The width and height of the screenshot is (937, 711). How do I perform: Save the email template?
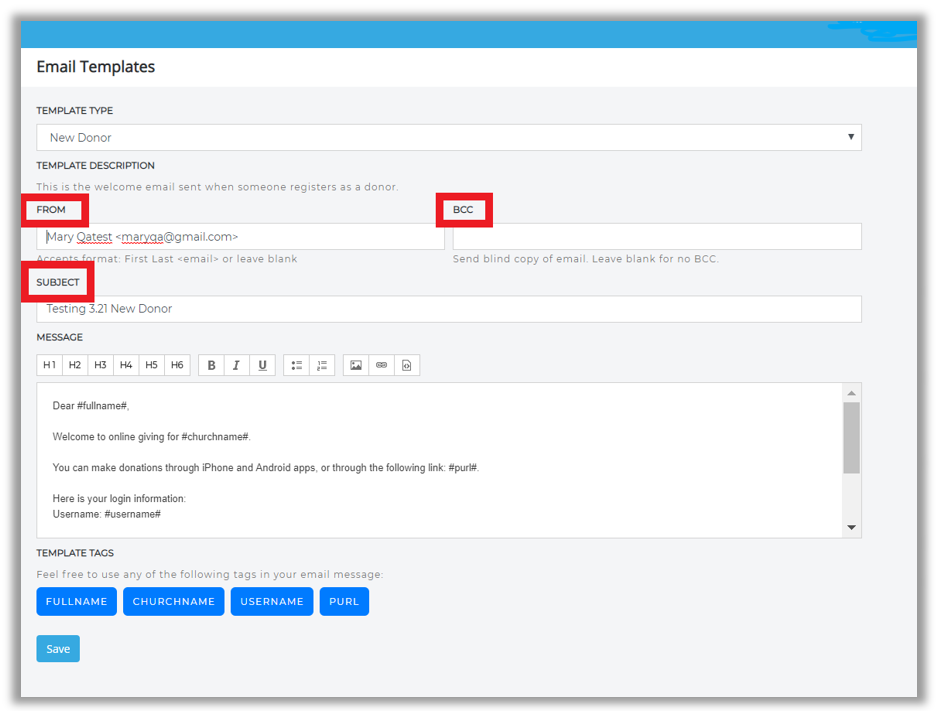point(58,649)
